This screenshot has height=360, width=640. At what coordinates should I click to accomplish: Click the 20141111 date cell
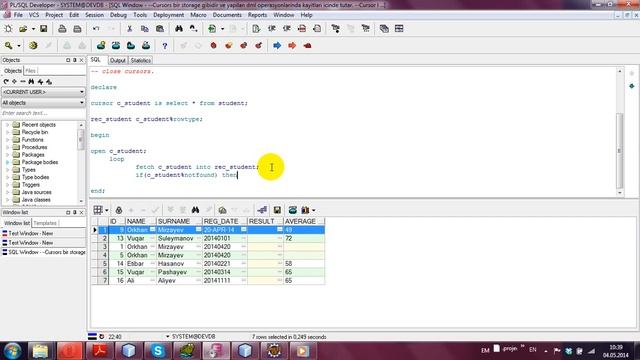[x=224, y=280]
